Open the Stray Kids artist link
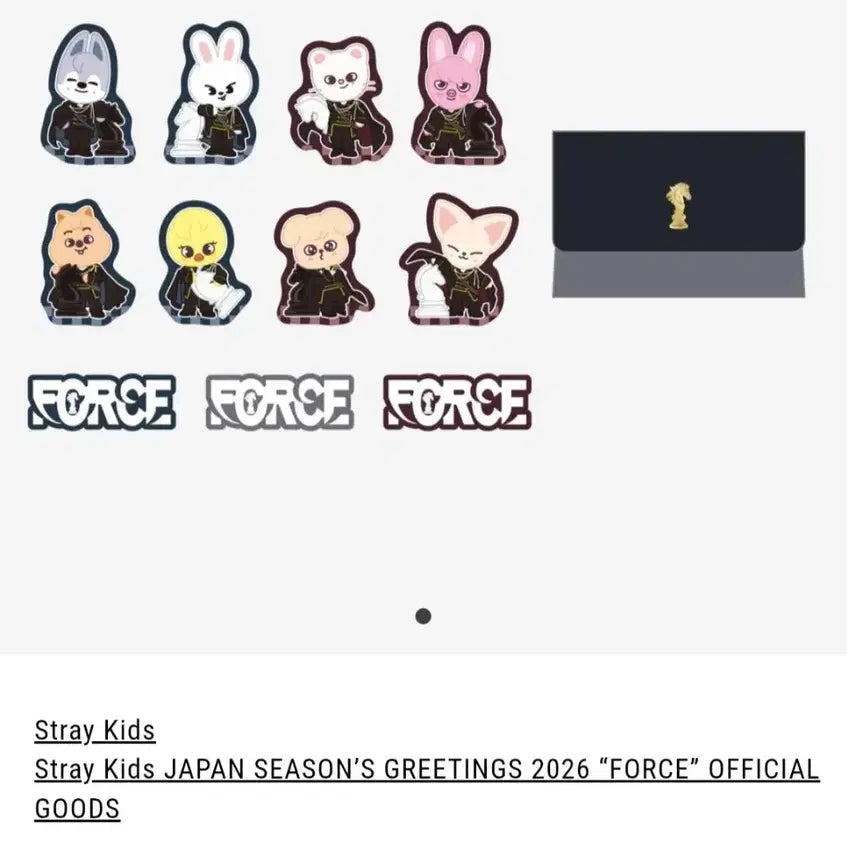This screenshot has width=856, height=856. pos(95,730)
